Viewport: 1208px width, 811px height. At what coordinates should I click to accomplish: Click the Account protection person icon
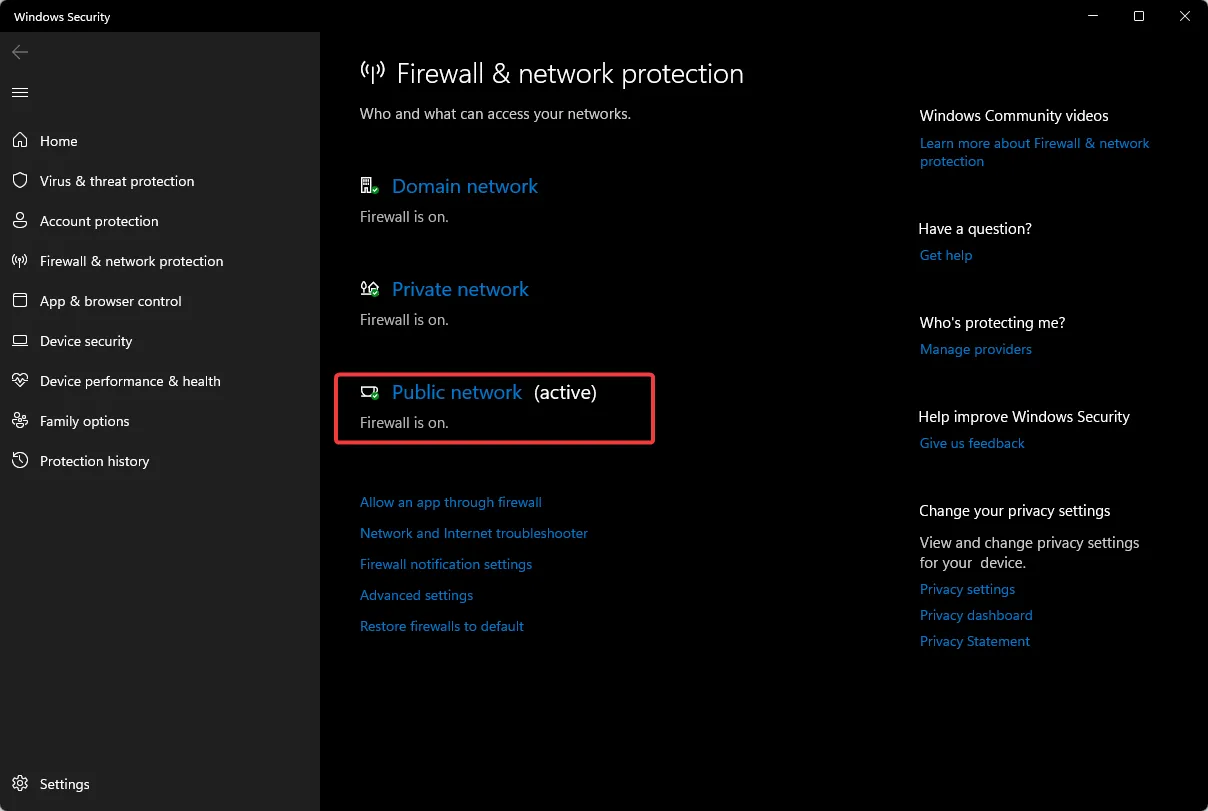(20, 221)
